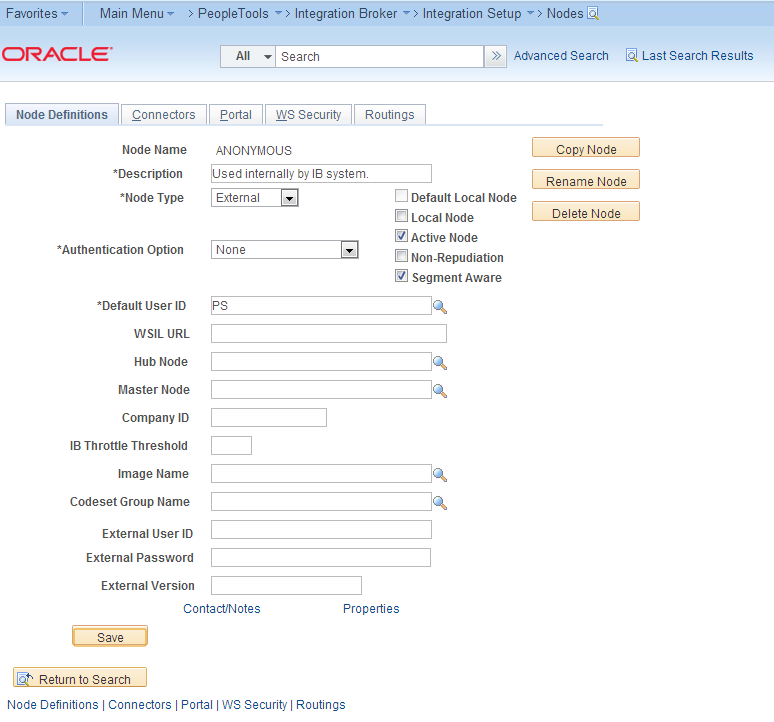Switch to the Node Definitions tab
The height and width of the screenshot is (722, 774).
coord(62,114)
